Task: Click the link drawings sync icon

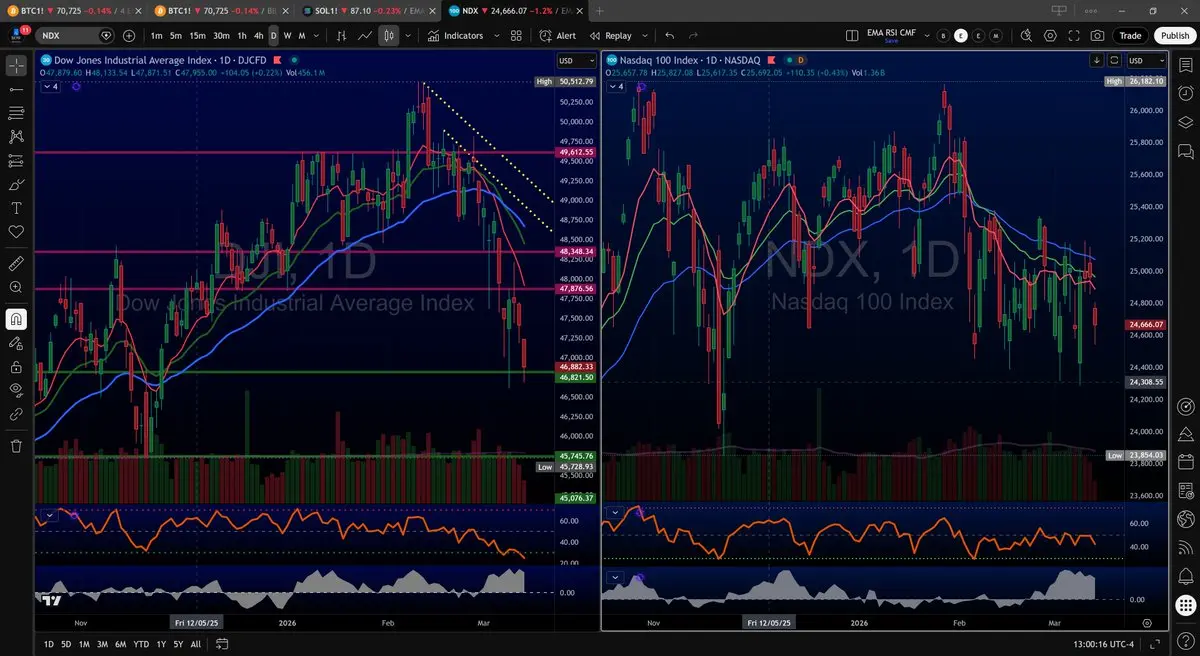Action: [16, 413]
